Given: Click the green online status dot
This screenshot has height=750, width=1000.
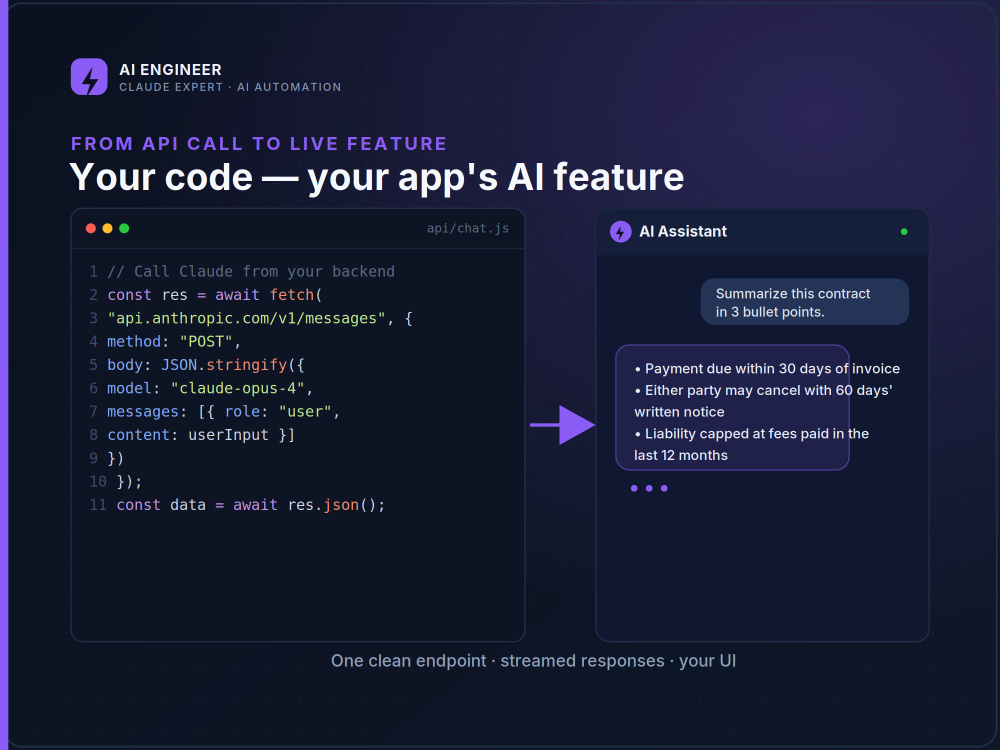Looking at the screenshot, I should point(904,232).
